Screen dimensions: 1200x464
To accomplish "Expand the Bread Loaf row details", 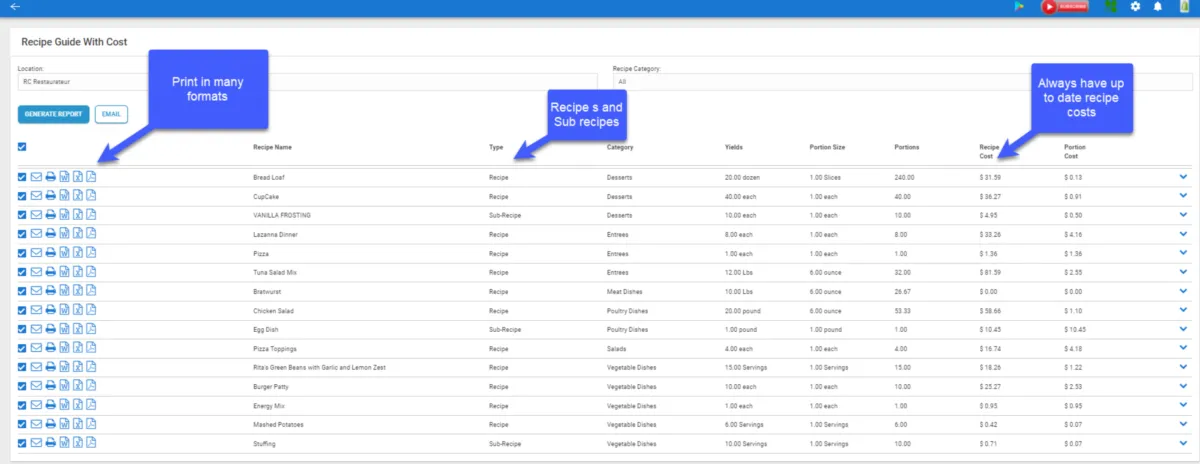I will tap(1183, 177).
